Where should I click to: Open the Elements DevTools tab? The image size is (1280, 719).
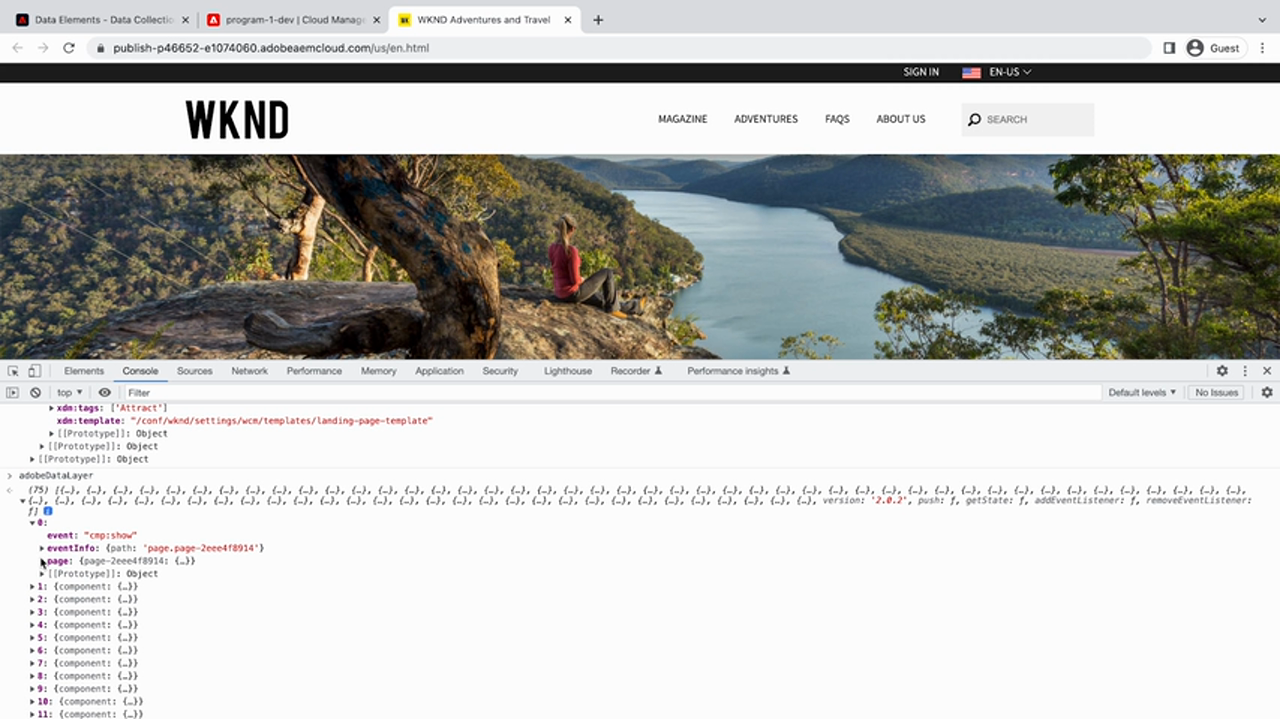coord(84,371)
